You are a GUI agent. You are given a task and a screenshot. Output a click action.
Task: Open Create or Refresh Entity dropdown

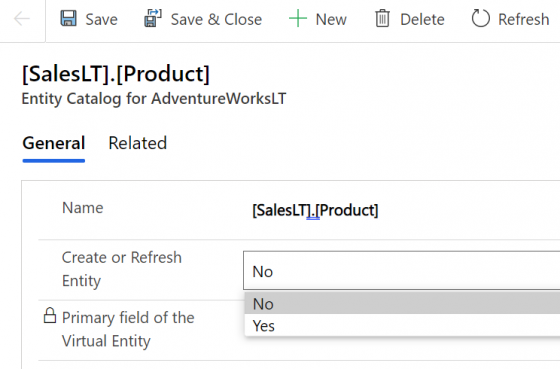tap(401, 270)
